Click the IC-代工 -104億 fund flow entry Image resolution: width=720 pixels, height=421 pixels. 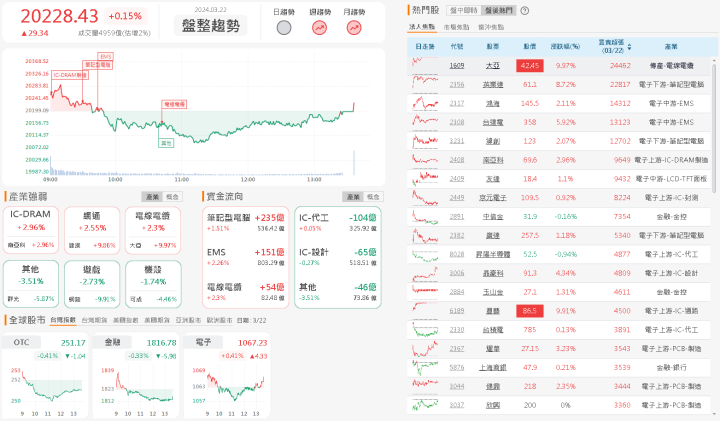(338, 222)
